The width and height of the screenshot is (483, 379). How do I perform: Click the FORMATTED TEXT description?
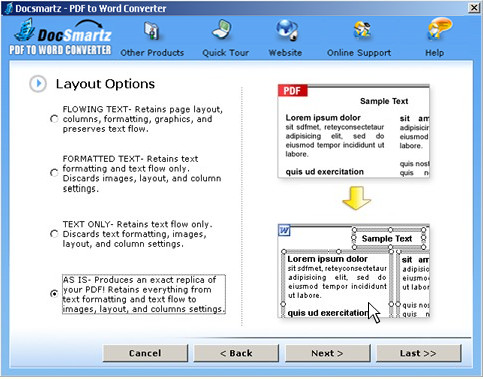[142, 173]
